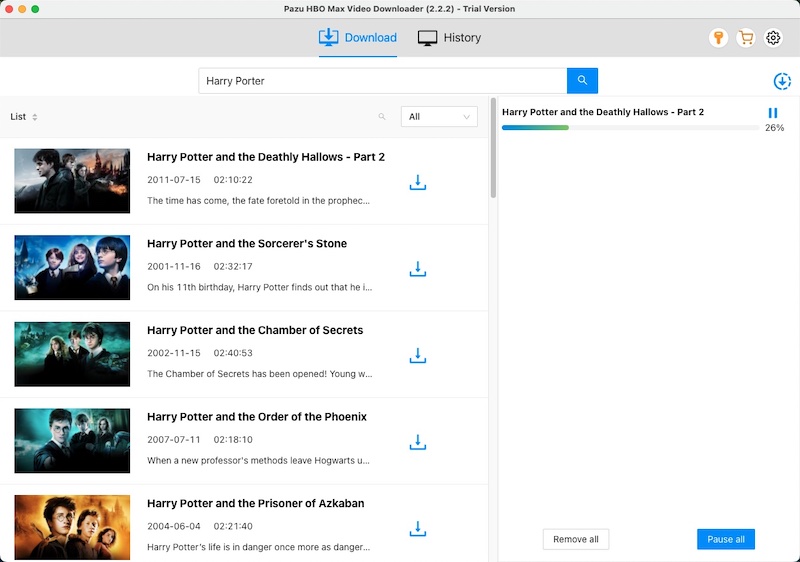Click the Remove all button
Viewport: 800px width, 562px height.
(576, 539)
